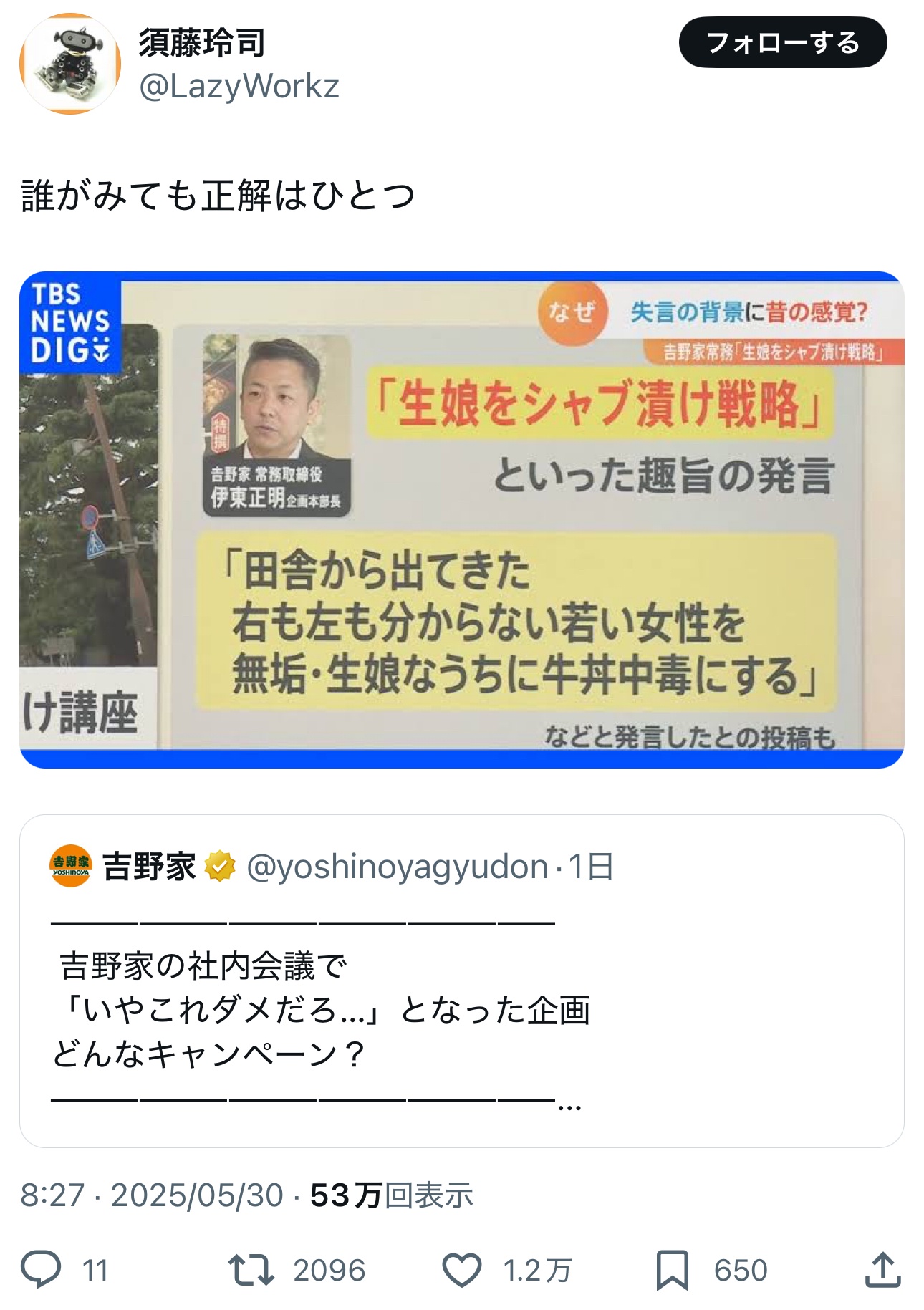Open the @LazyWorkz handle link

239,87
